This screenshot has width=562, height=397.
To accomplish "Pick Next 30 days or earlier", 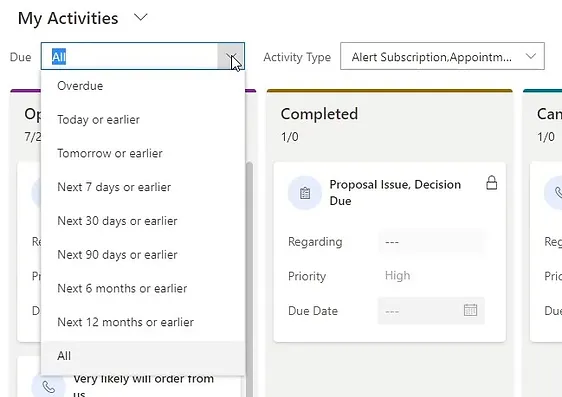I will pyautogui.click(x=143, y=221).
